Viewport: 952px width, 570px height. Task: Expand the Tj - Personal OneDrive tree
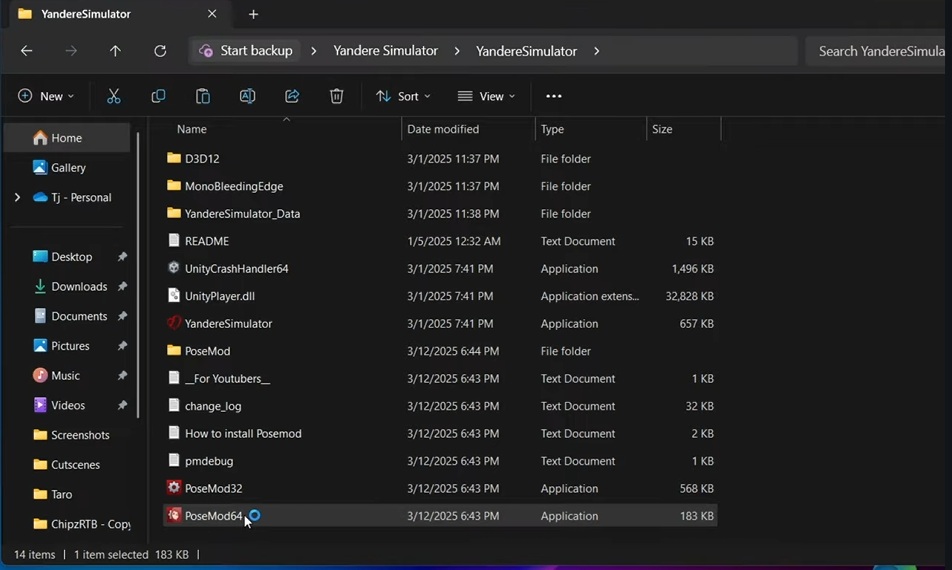(x=17, y=198)
